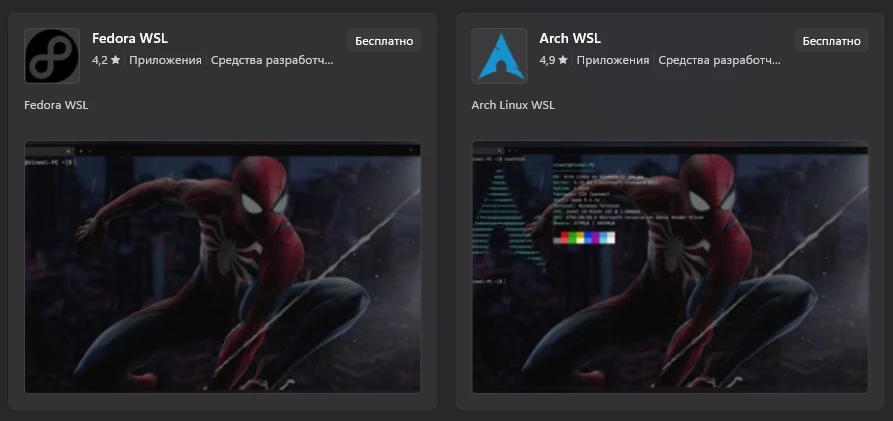The width and height of the screenshot is (893, 421).
Task: Get Fedora WSL with the Бесплатно button
Action: 384,41
